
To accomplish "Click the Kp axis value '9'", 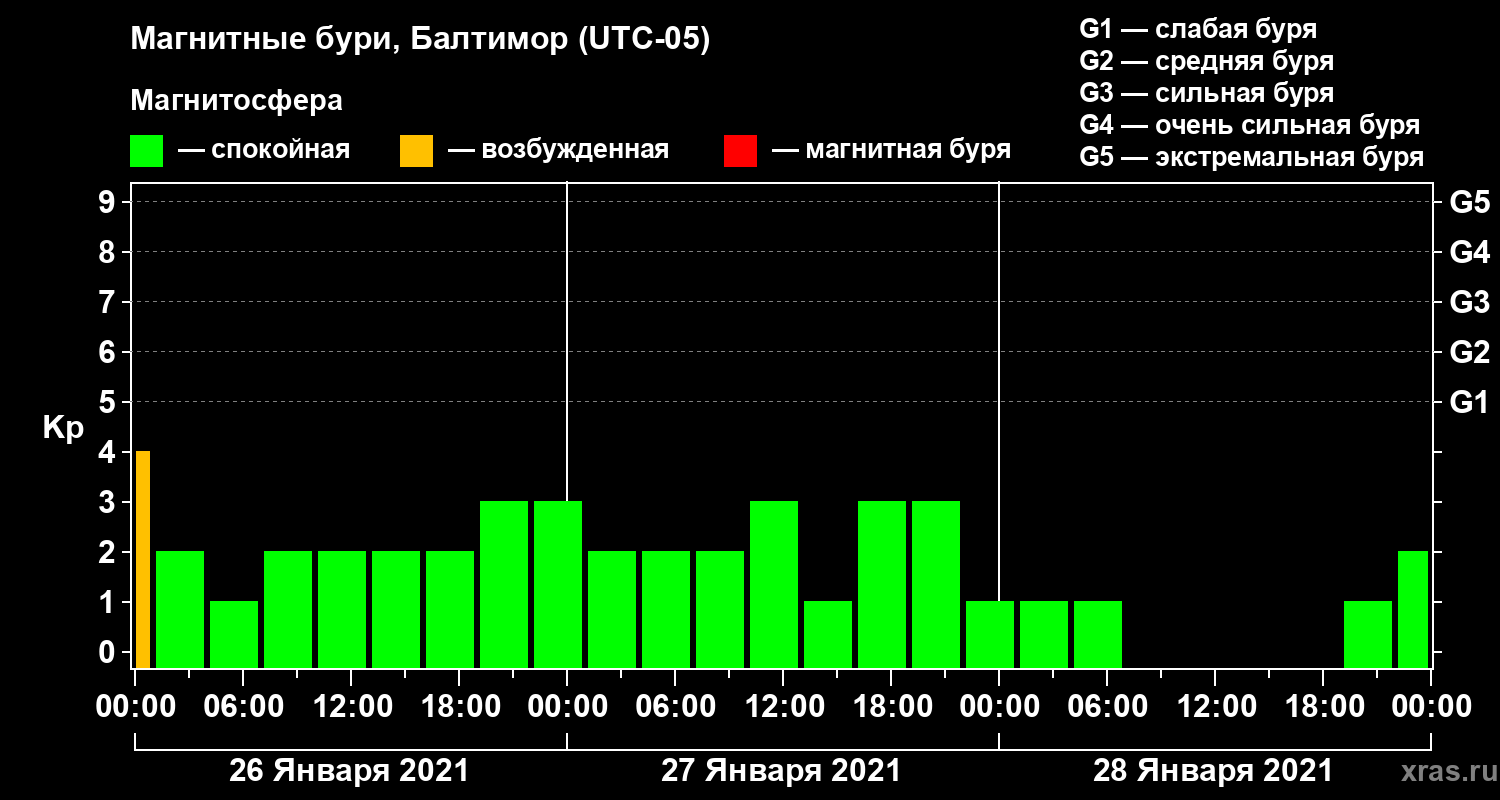I will click(109, 203).
